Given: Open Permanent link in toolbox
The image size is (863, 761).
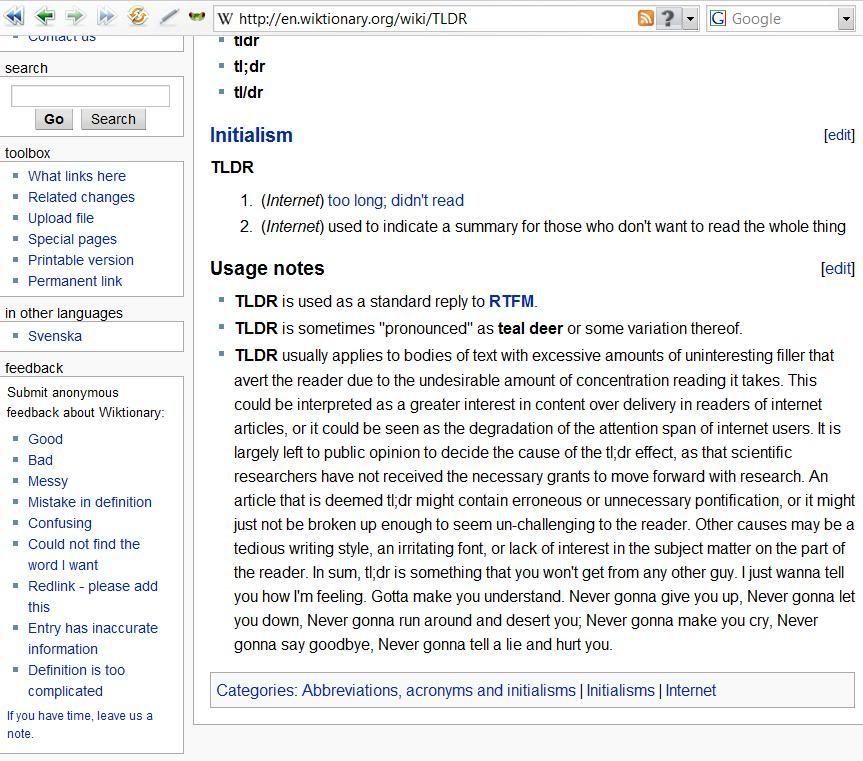Looking at the screenshot, I should [75, 281].
